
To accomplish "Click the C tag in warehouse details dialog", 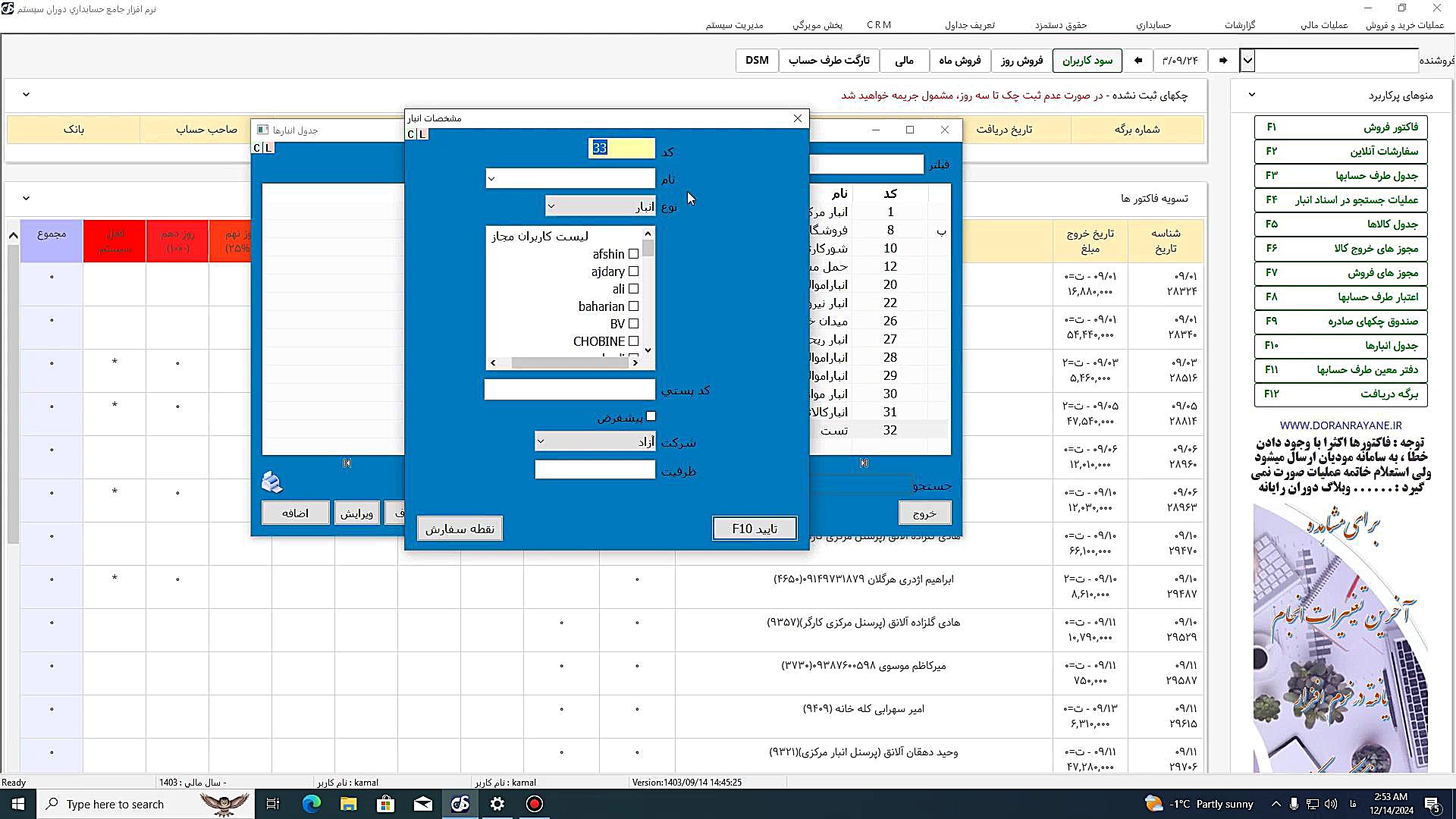I will tap(410, 134).
